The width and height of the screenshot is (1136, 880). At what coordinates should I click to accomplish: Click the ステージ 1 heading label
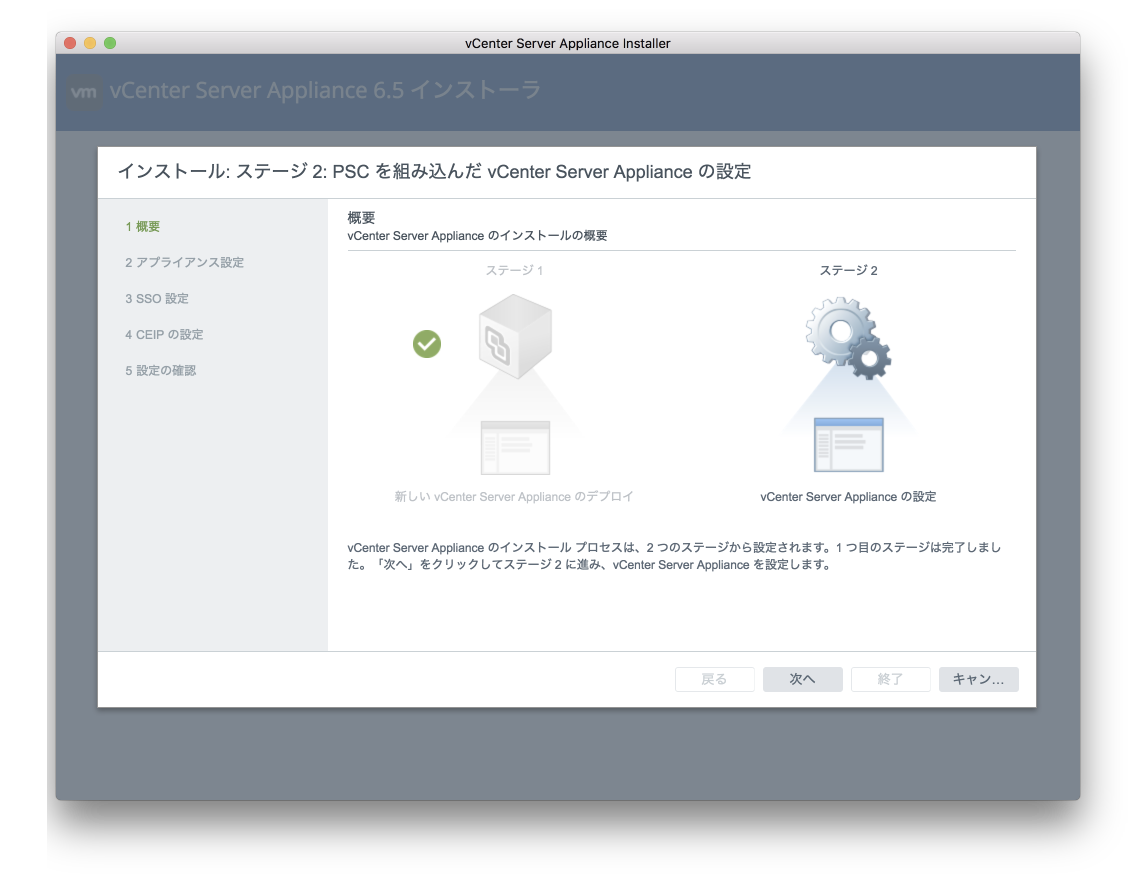click(x=514, y=271)
